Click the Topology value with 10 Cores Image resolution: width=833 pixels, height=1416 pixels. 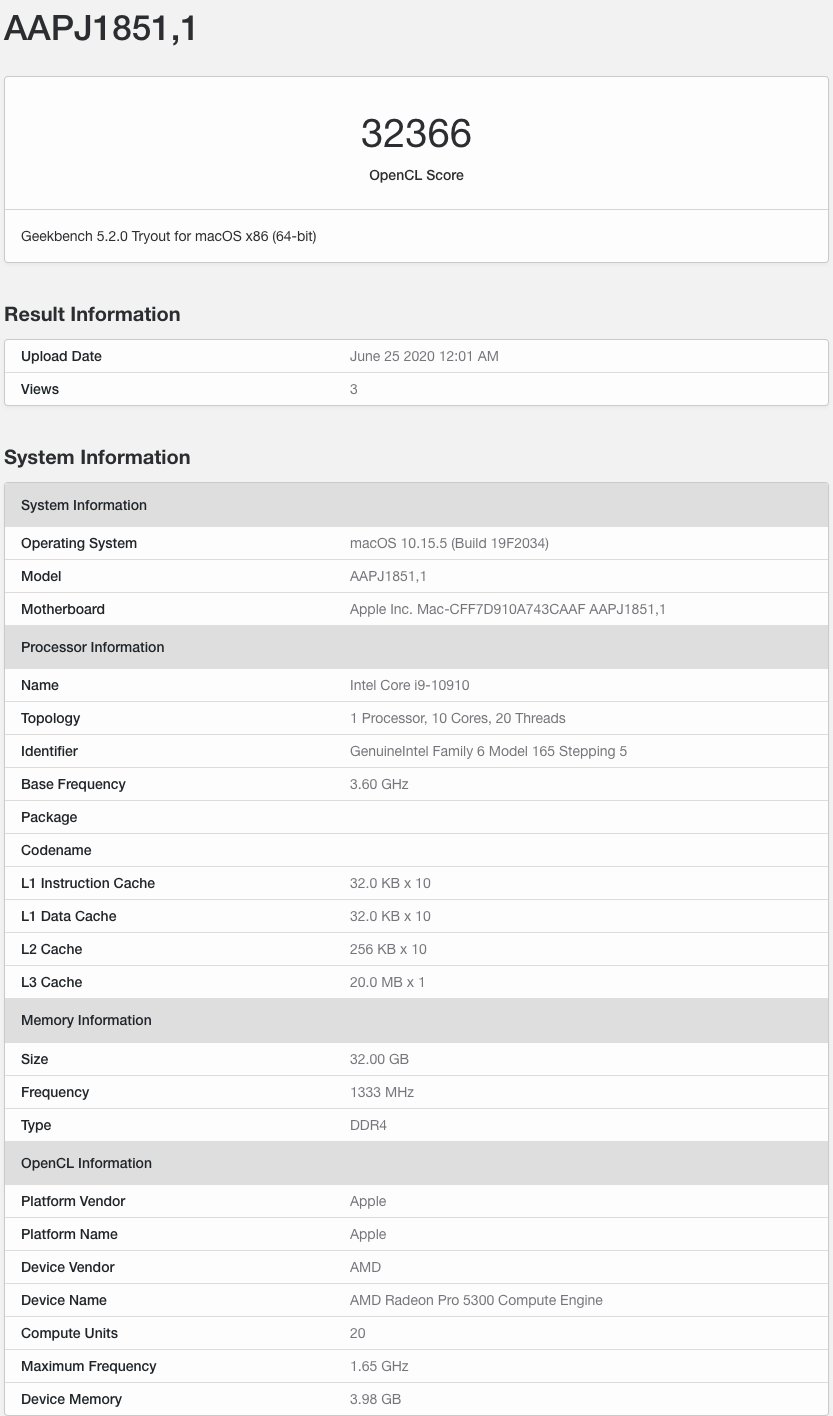pyautogui.click(x=458, y=718)
